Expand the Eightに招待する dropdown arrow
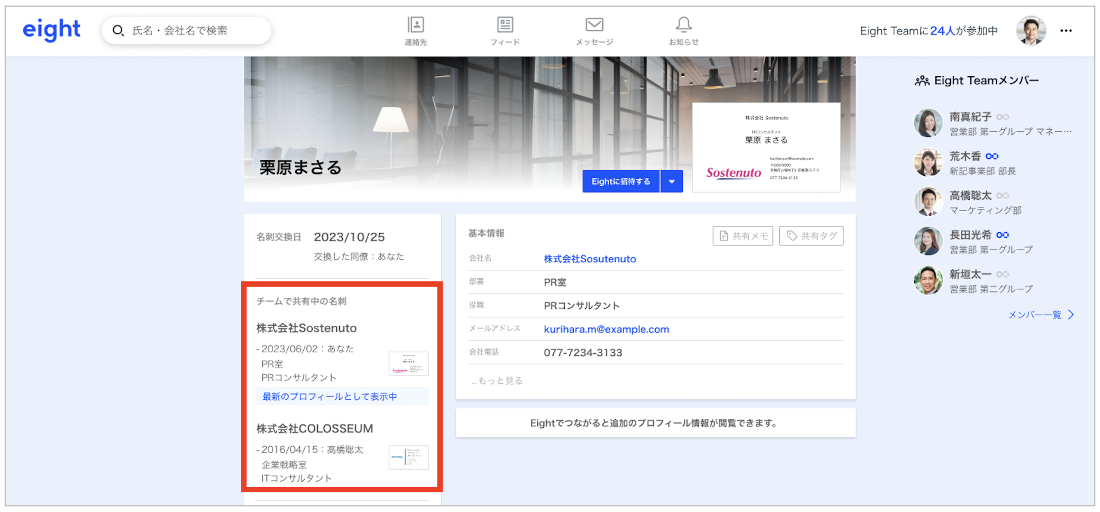Viewport: 1100px width, 512px height. [x=672, y=181]
